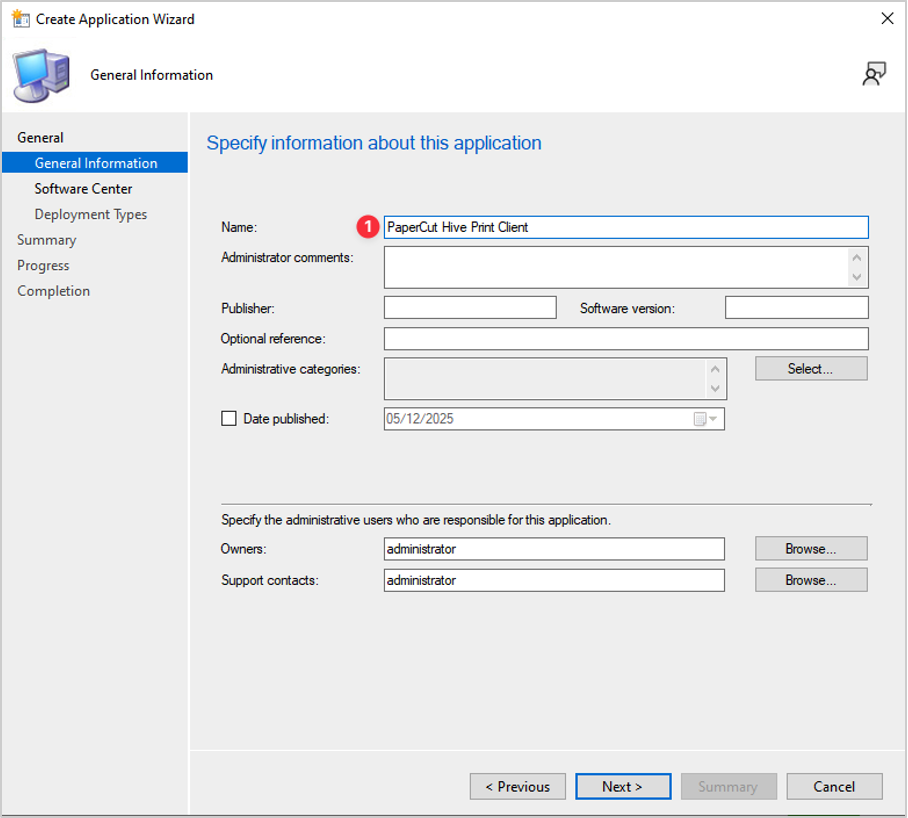Screen dimensions: 908x818
Task: Open the calendar icon in Date published field
Action: (700, 419)
